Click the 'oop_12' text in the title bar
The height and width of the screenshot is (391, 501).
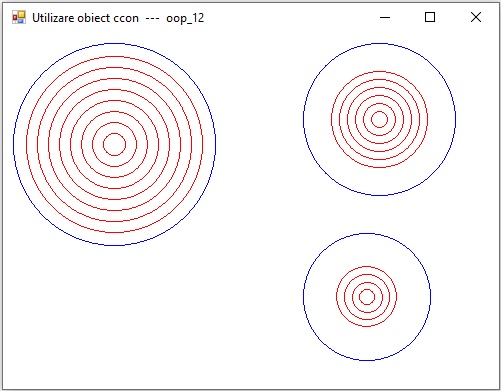coord(185,18)
